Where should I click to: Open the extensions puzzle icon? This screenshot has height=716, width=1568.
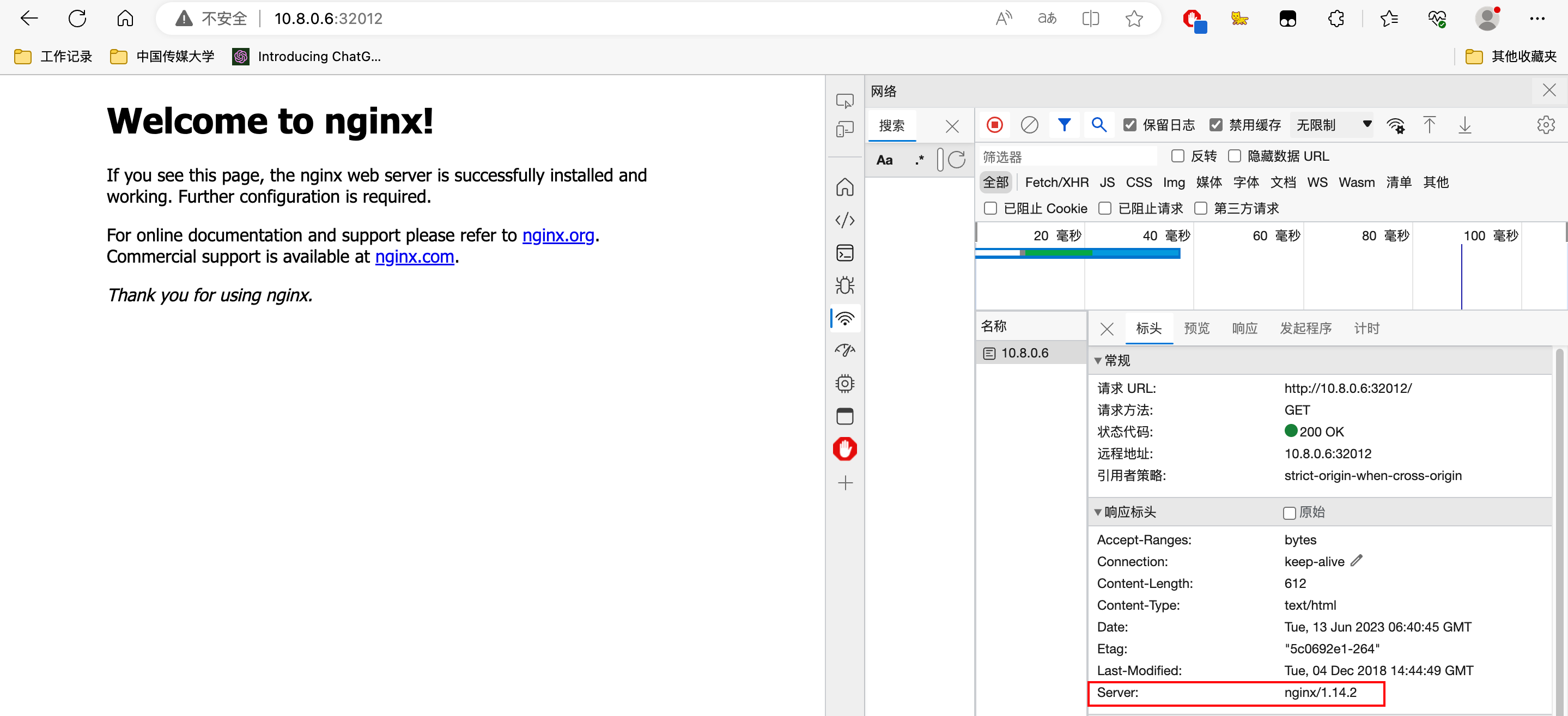[1336, 19]
